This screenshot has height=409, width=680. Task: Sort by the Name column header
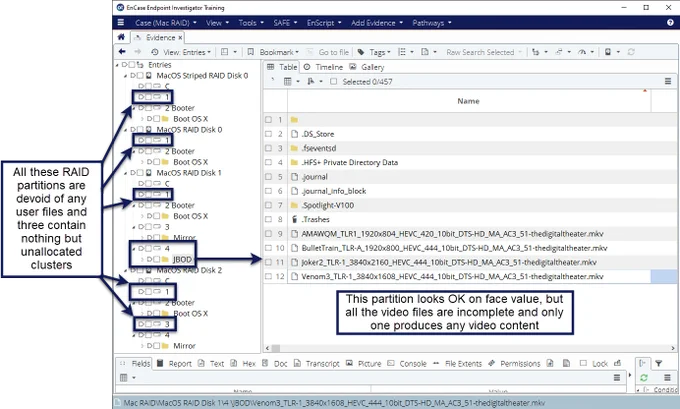468,101
